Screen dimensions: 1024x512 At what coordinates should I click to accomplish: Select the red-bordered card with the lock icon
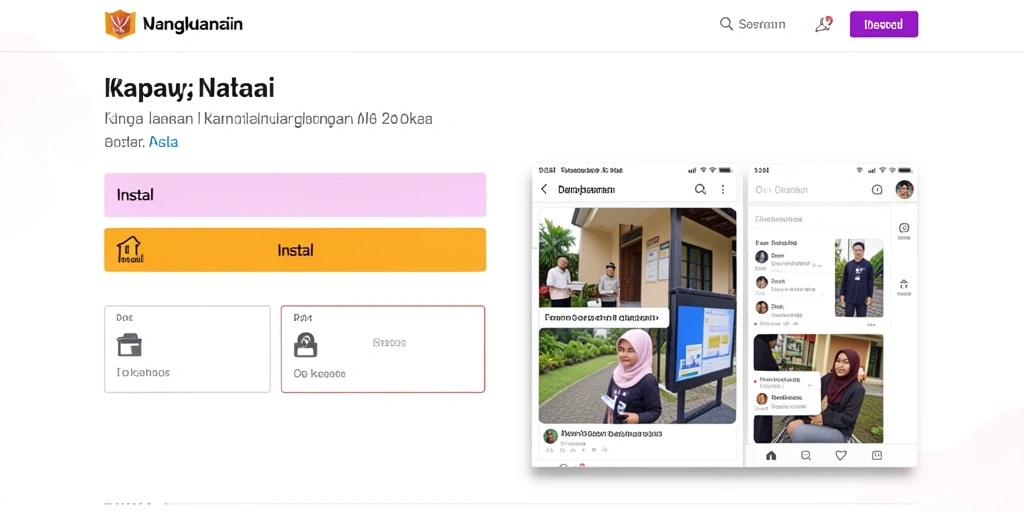[383, 349]
